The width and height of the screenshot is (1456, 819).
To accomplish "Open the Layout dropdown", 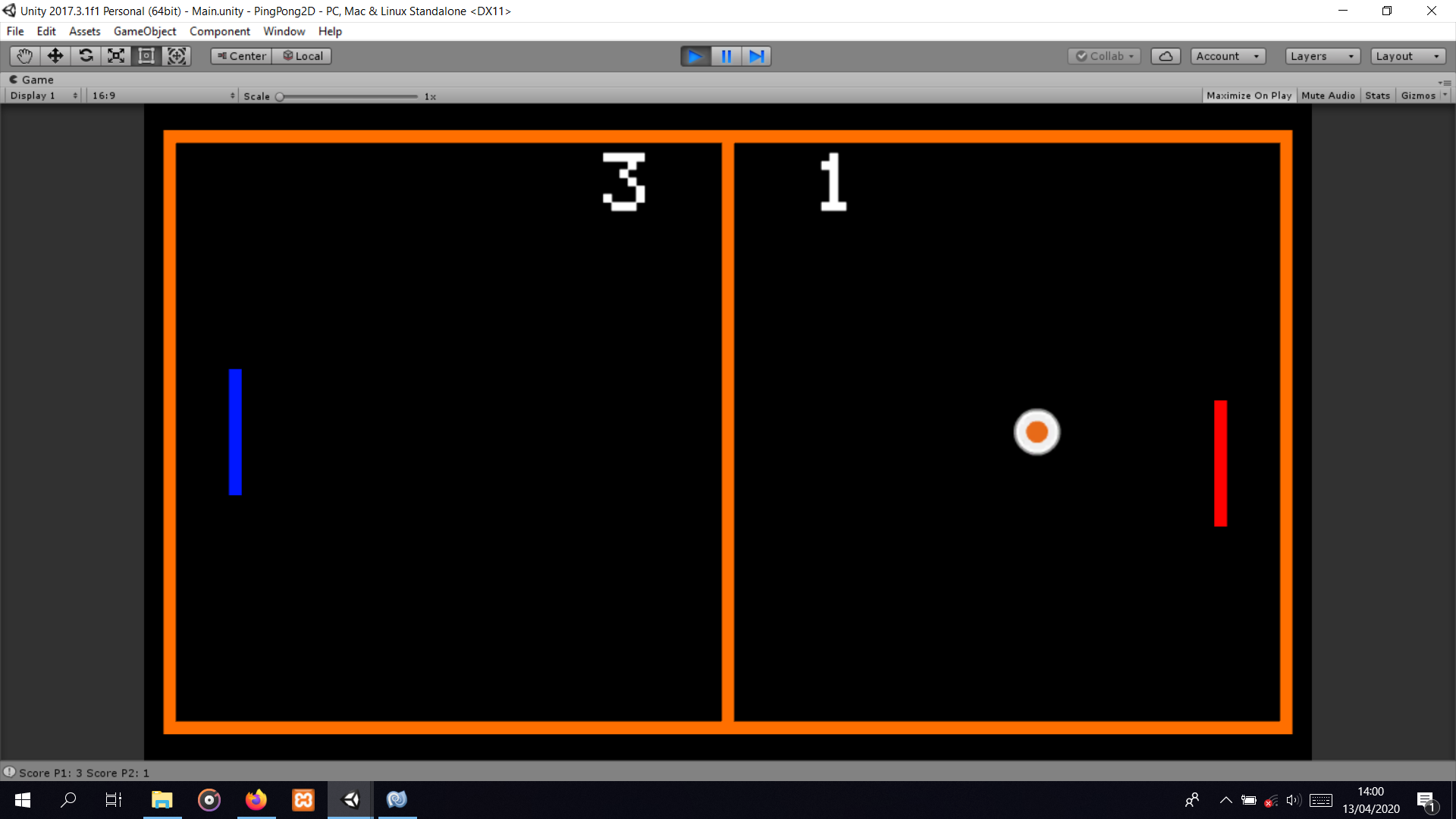I will [1407, 55].
